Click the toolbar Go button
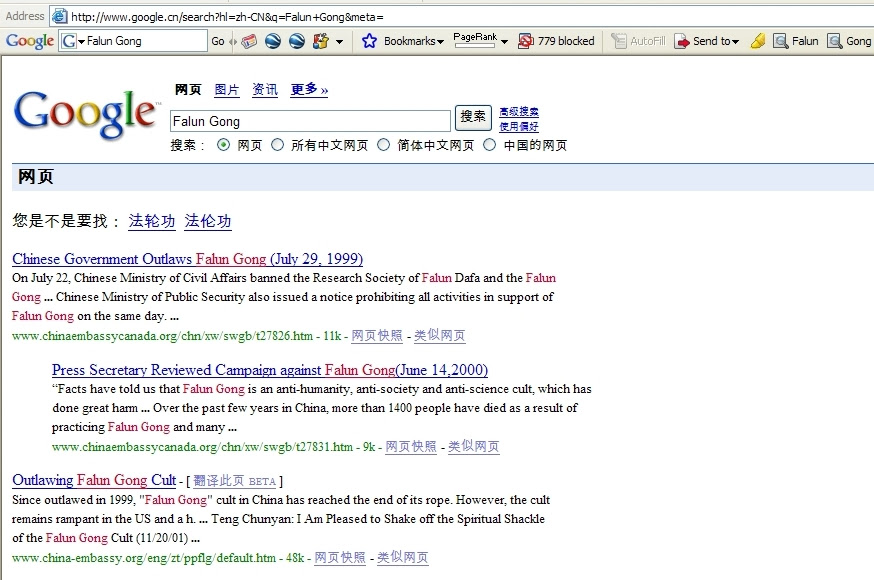874x580 pixels. coord(217,41)
